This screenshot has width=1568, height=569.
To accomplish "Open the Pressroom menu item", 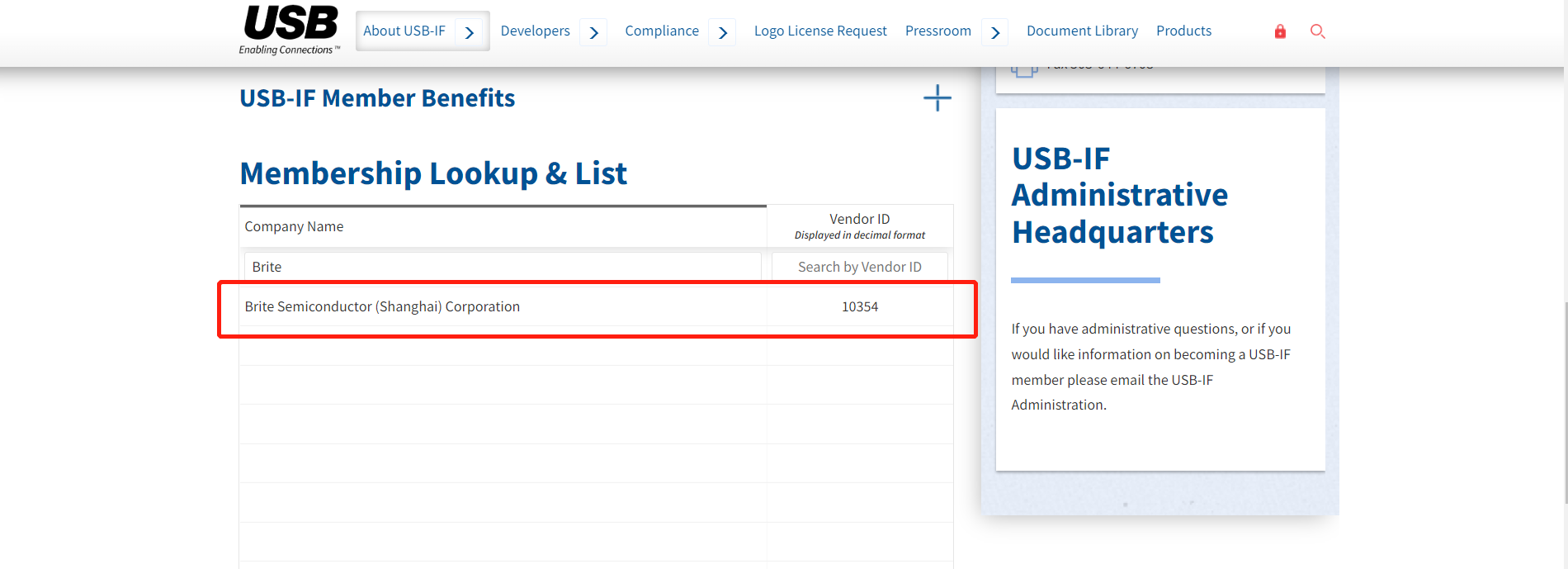I will 937,31.
